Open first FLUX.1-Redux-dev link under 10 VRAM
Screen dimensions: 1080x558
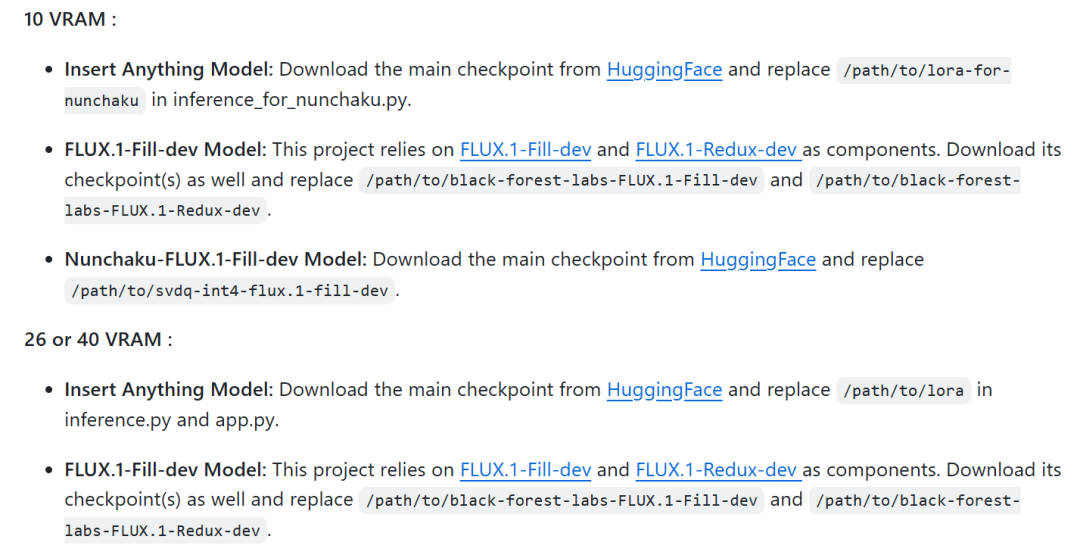[x=717, y=150]
